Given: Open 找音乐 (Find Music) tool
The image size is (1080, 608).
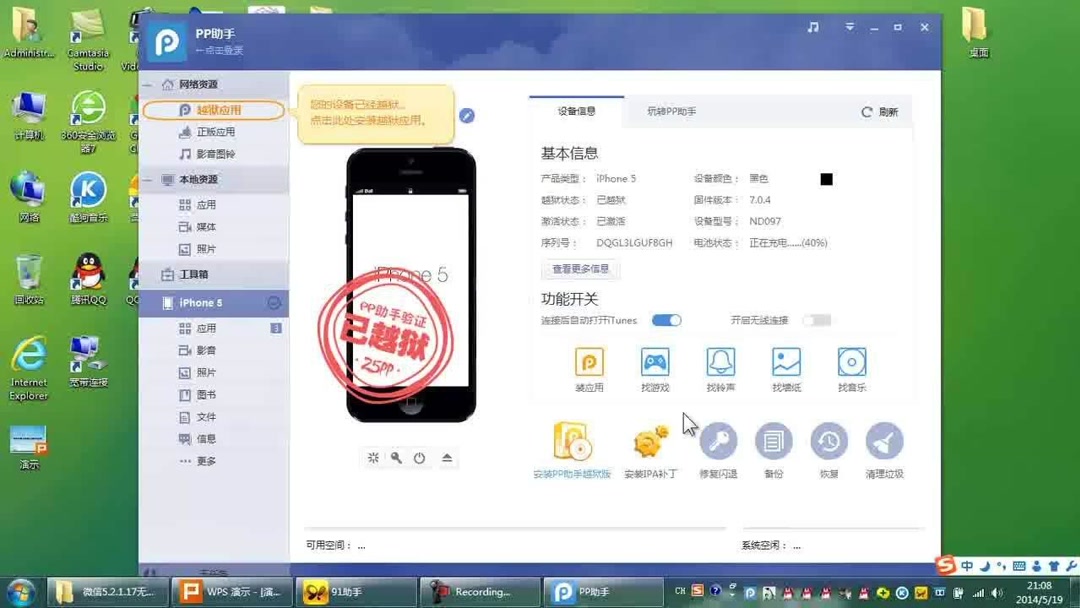Looking at the screenshot, I should (851, 365).
